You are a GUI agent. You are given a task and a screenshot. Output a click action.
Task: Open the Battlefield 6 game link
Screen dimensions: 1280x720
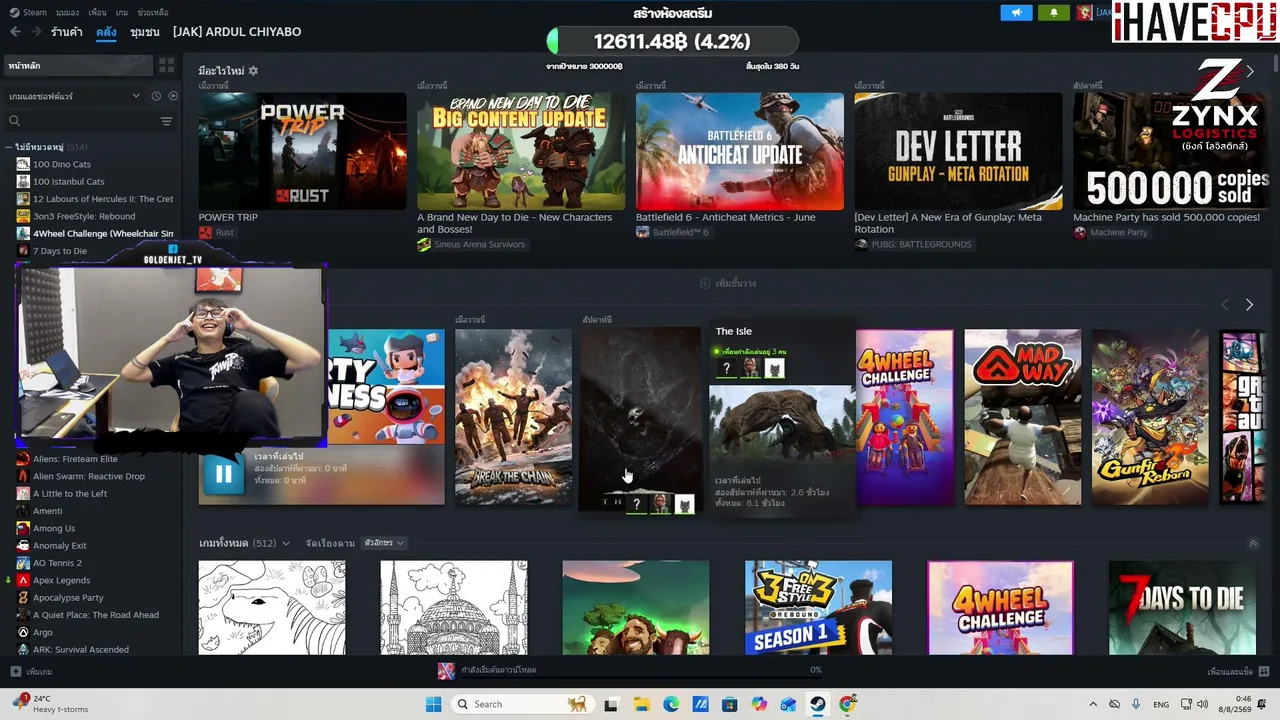[x=673, y=233]
